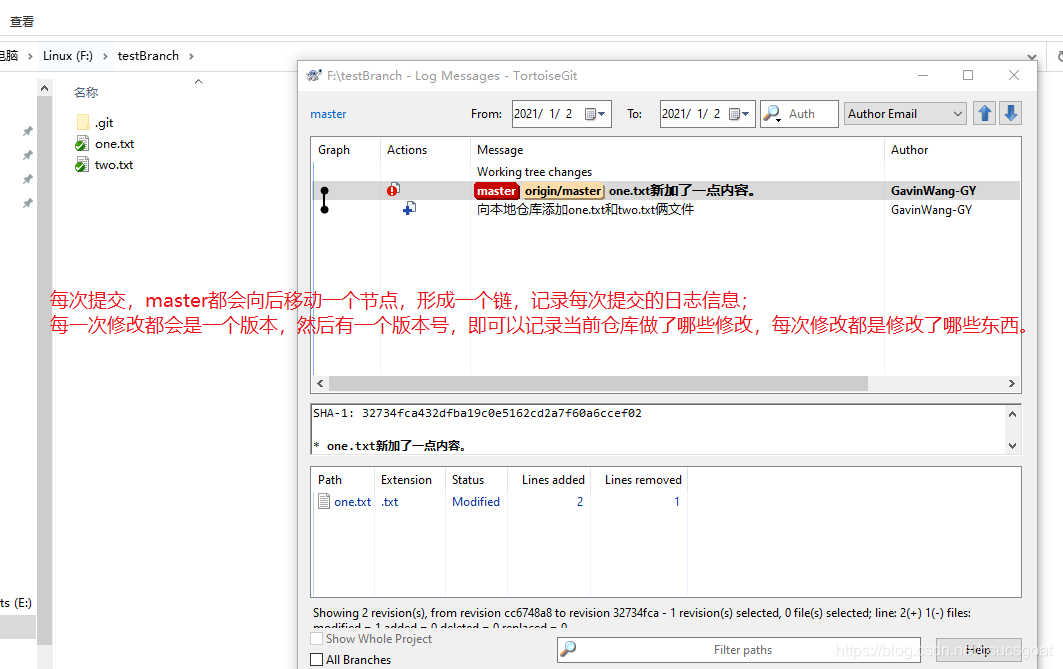Screen dimensions: 1063x669
Task: Expand the chevron after testBranch breadcrumb
Action: click(191, 56)
